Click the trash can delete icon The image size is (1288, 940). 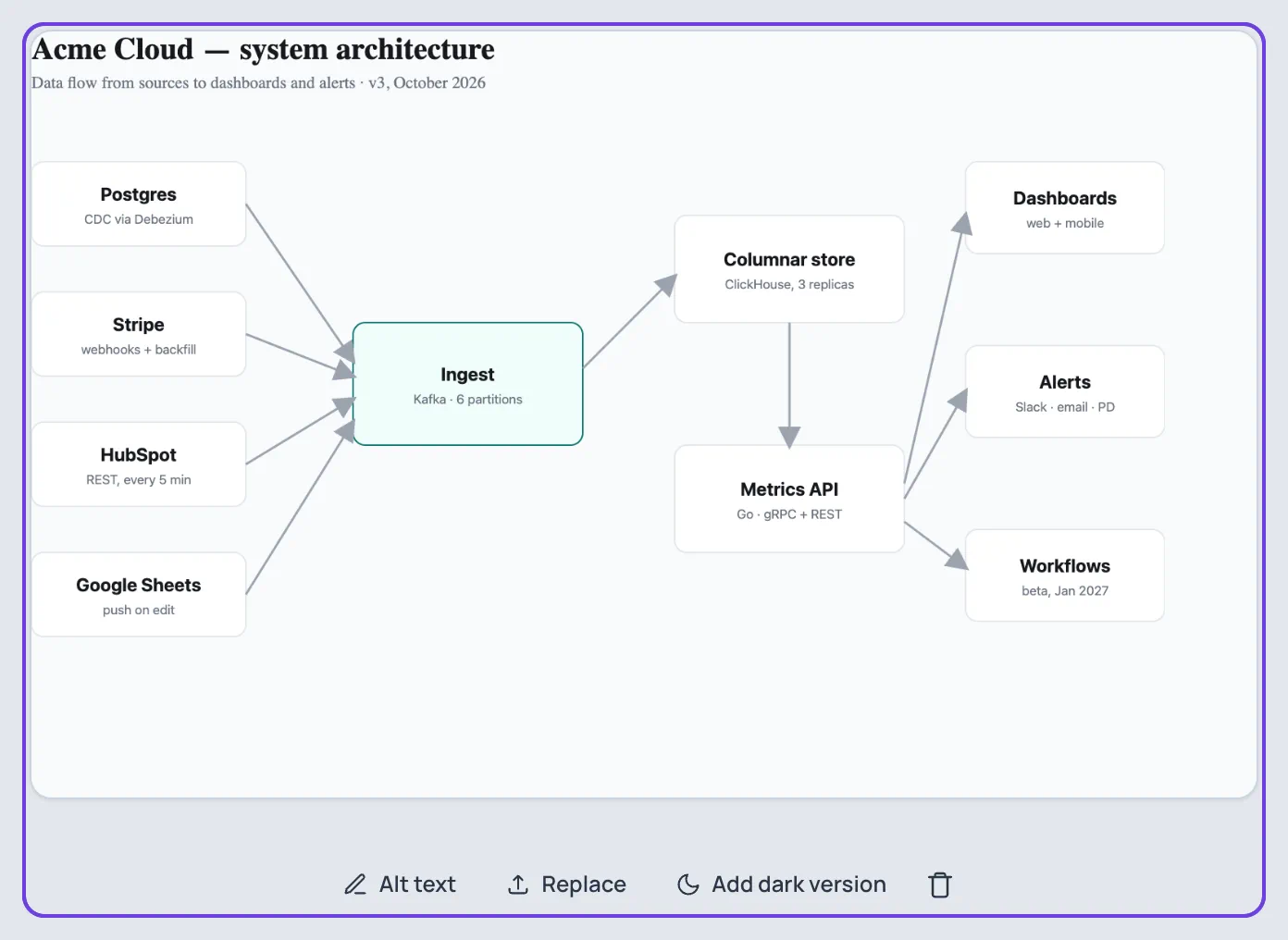point(939,884)
